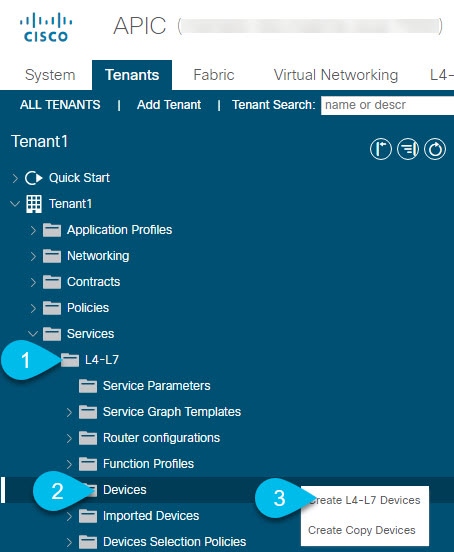Select the Tenants tab
The height and width of the screenshot is (552, 454).
pos(132,75)
